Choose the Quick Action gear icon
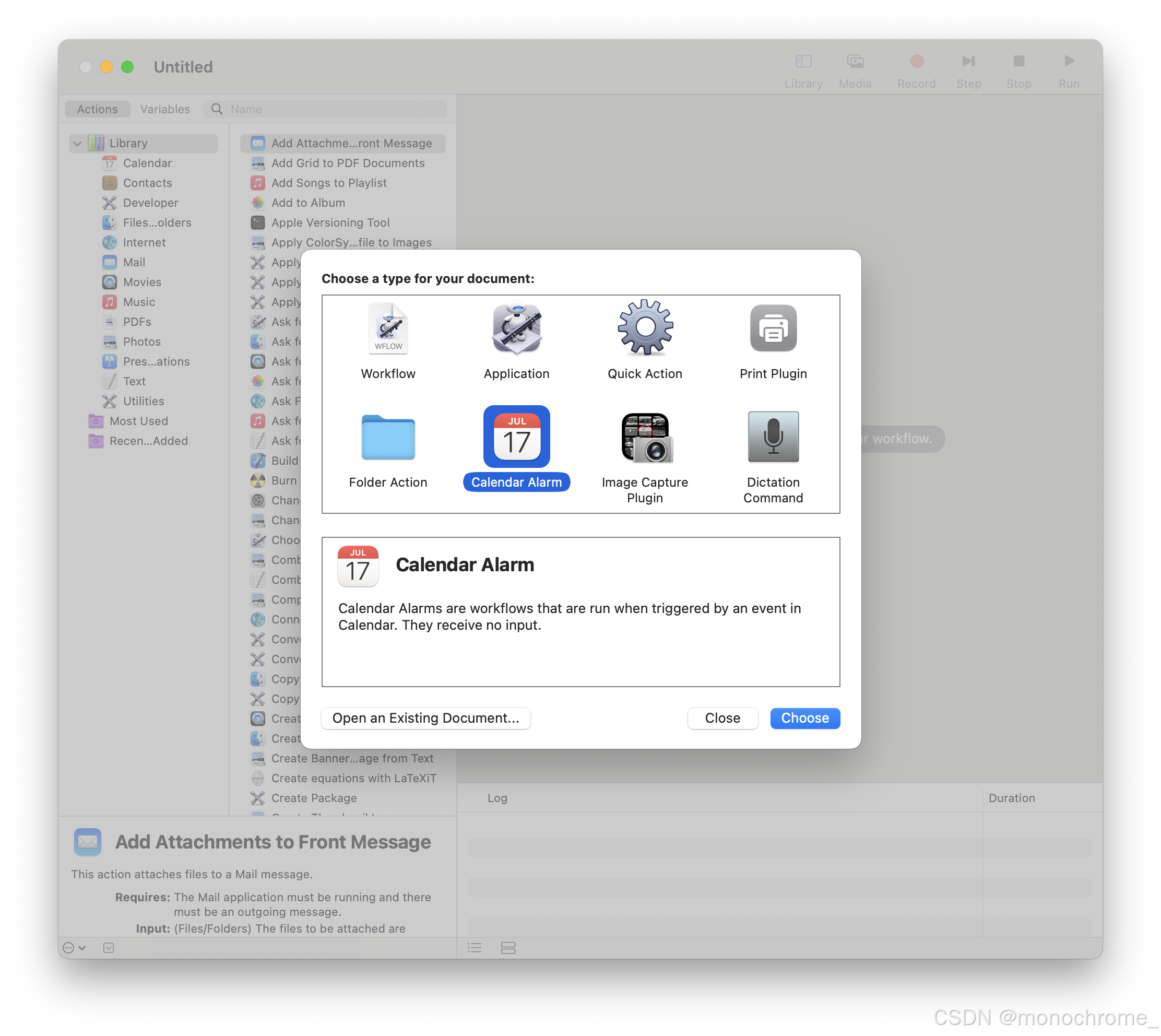Screen dimensions: 1161x1036 point(645,328)
